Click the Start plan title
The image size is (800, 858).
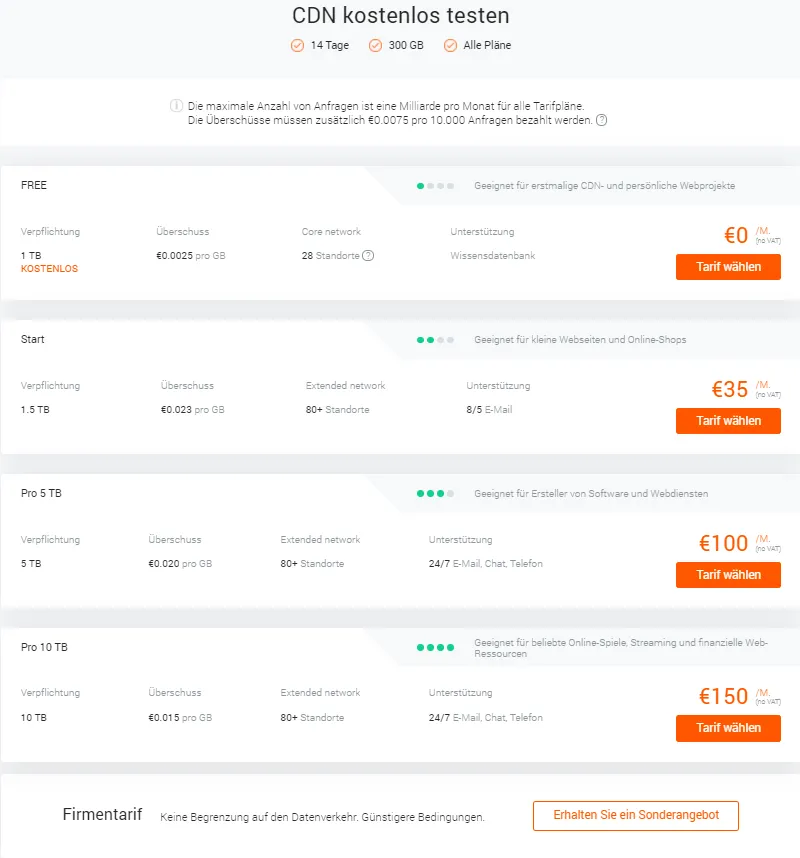[x=33, y=339]
